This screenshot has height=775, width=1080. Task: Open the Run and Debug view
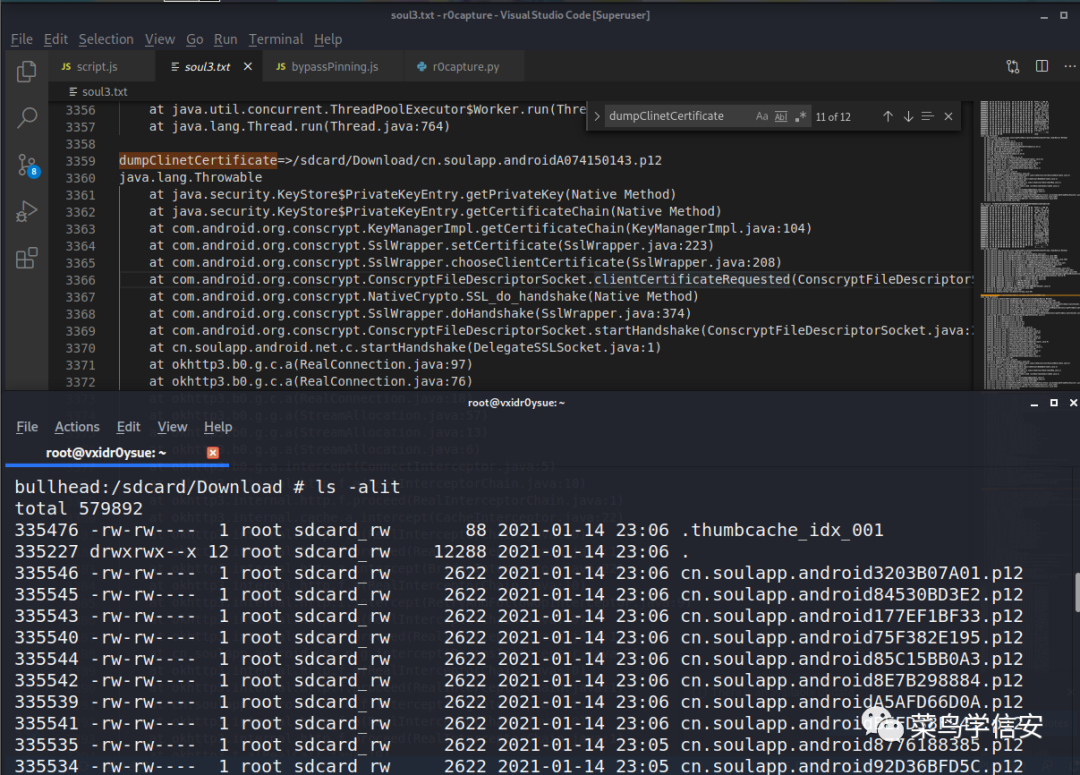tap(26, 211)
